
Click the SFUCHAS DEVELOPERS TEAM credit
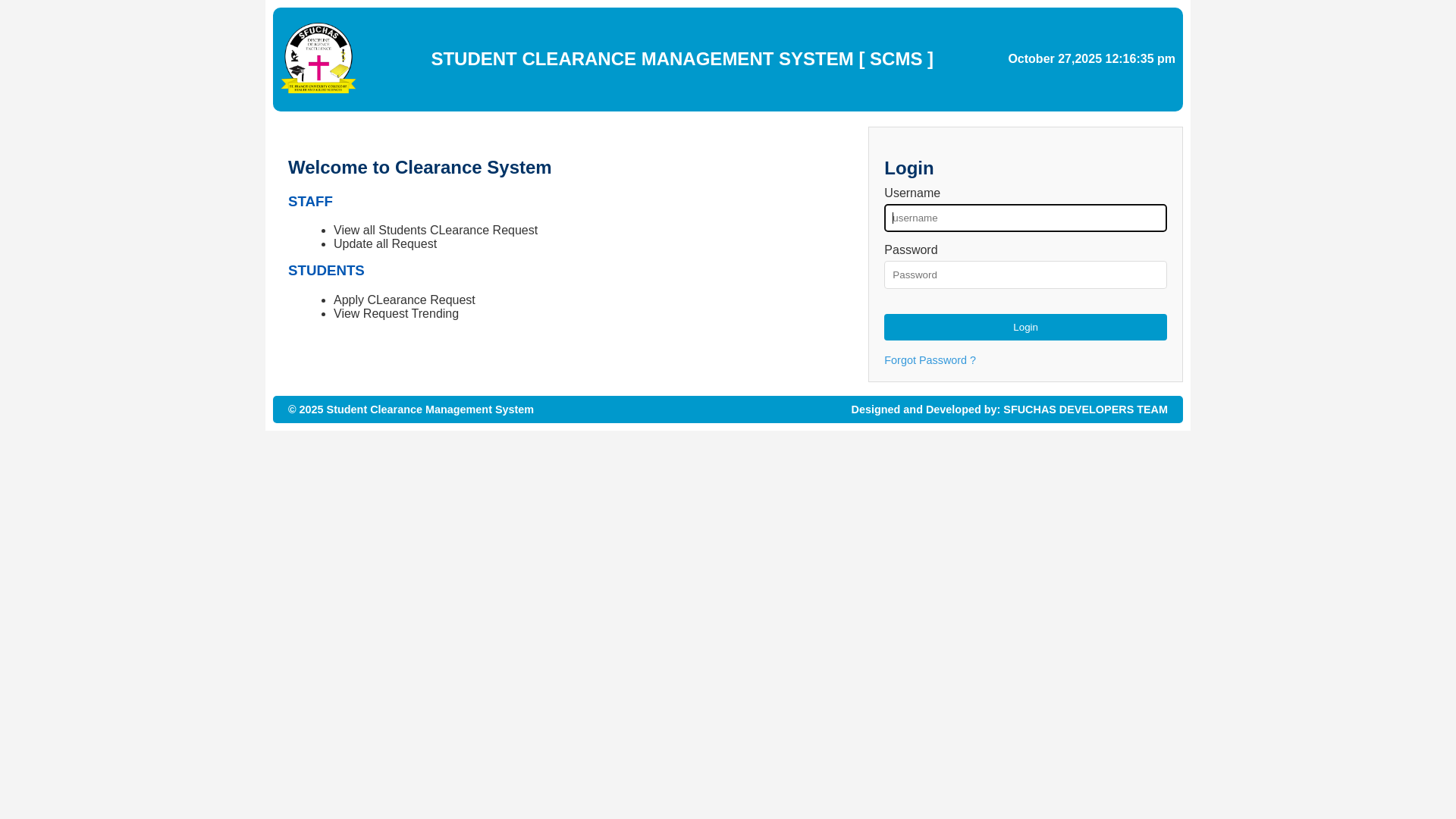tap(1084, 409)
